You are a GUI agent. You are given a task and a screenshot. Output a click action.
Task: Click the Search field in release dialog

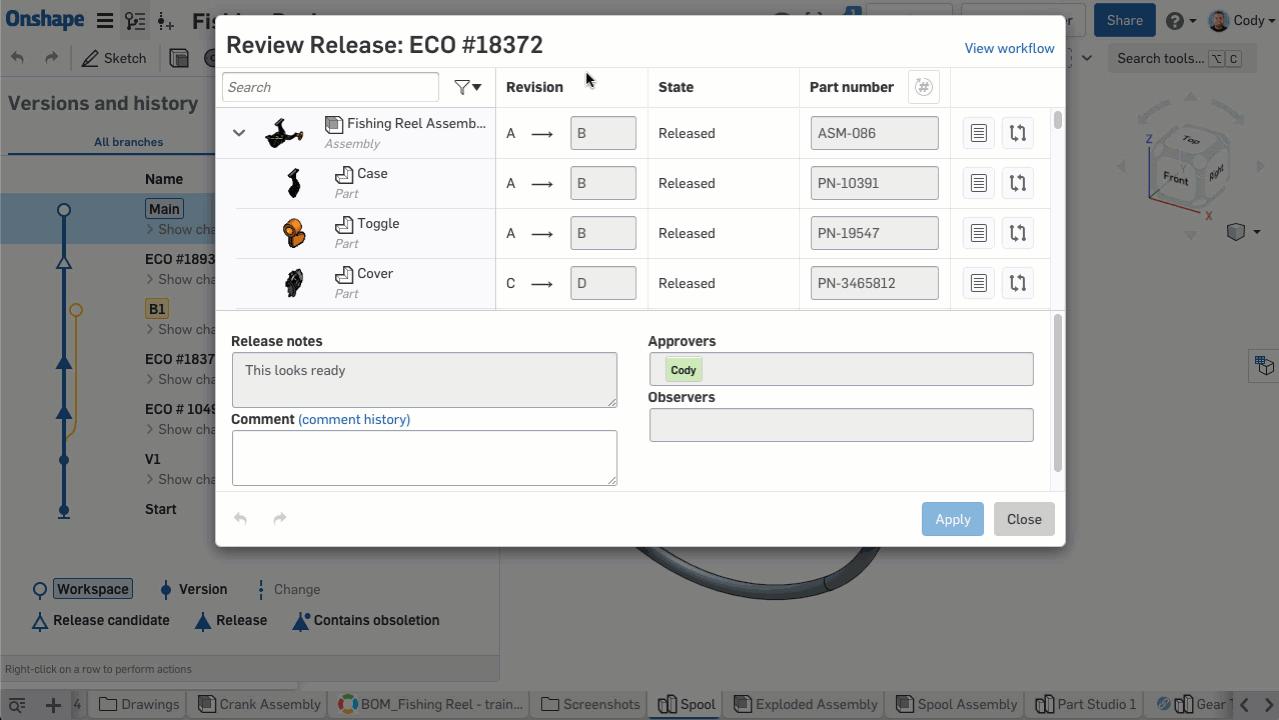coord(330,87)
